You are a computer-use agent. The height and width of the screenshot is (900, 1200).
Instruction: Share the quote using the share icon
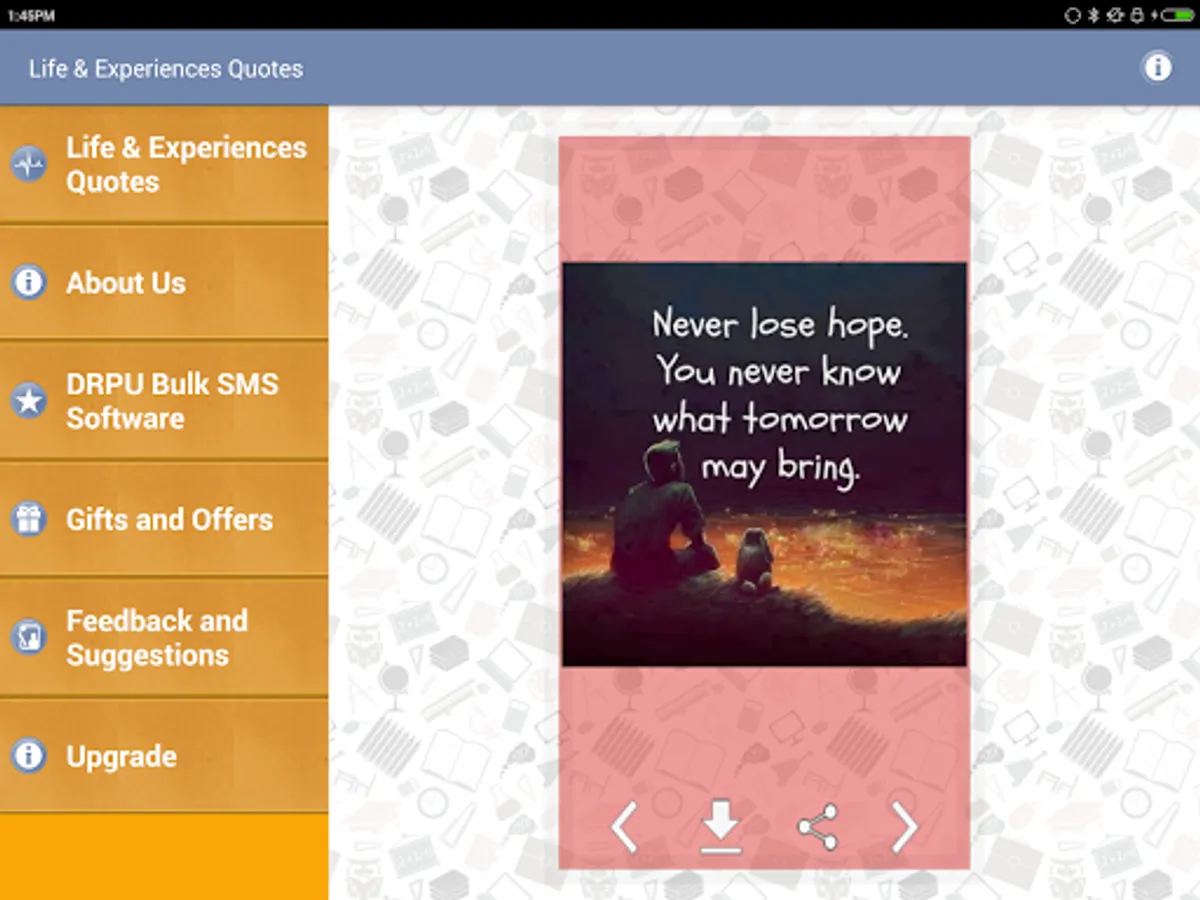click(817, 828)
